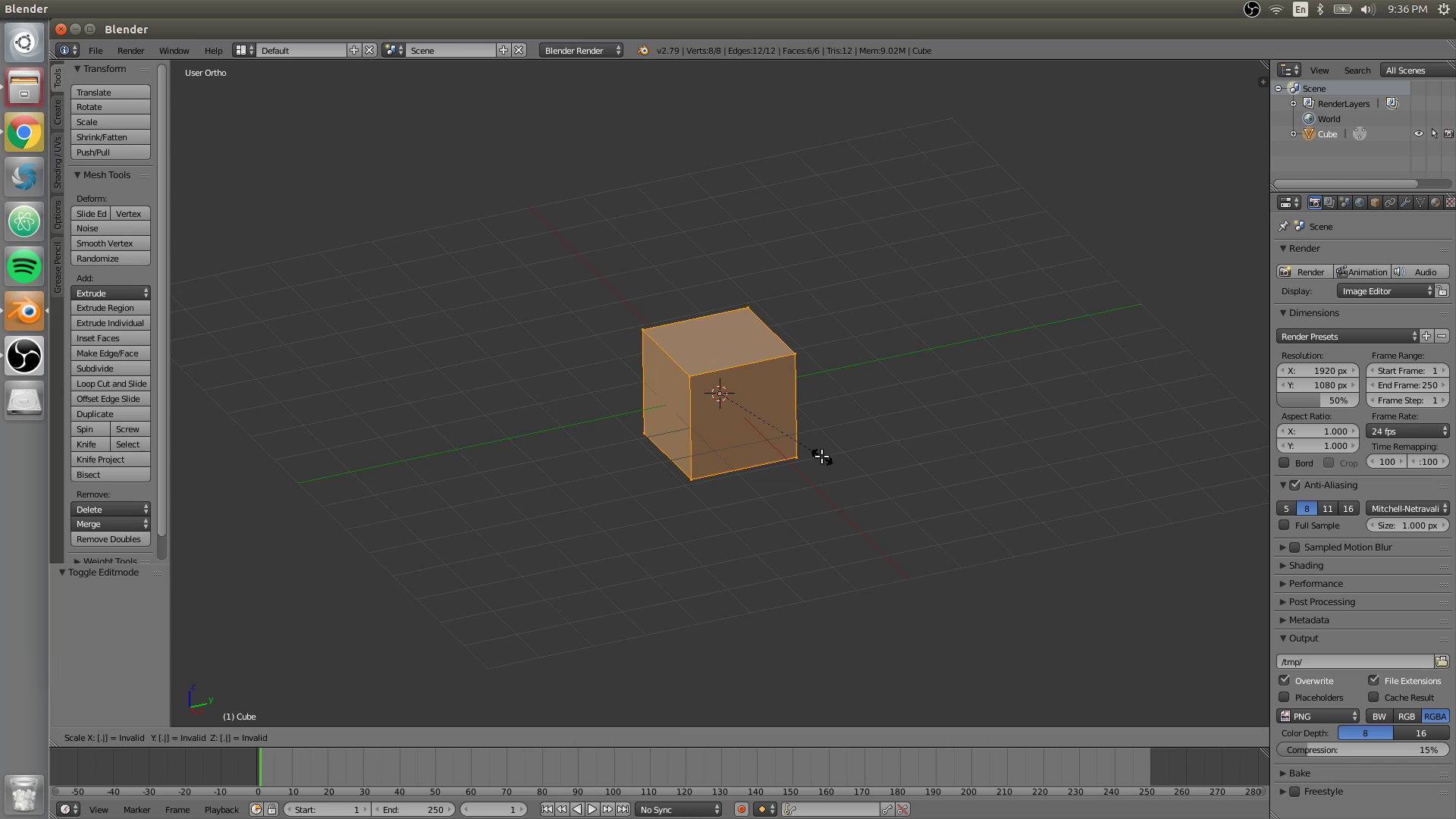Add a new screen layout with plus icon

coord(354,50)
